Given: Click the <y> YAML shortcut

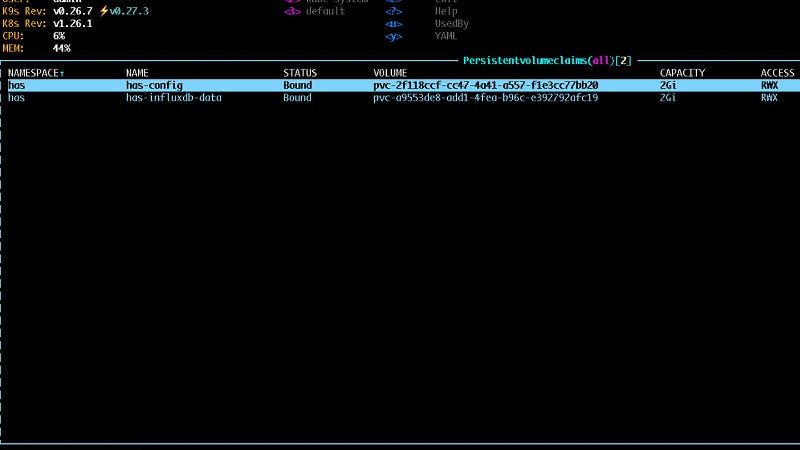Looking at the screenshot, I should click(x=421, y=36).
